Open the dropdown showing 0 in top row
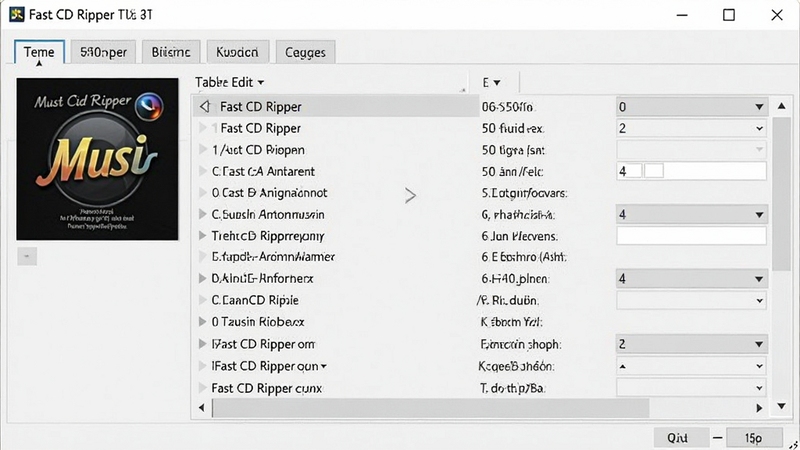The width and height of the screenshot is (800, 450). point(691,107)
